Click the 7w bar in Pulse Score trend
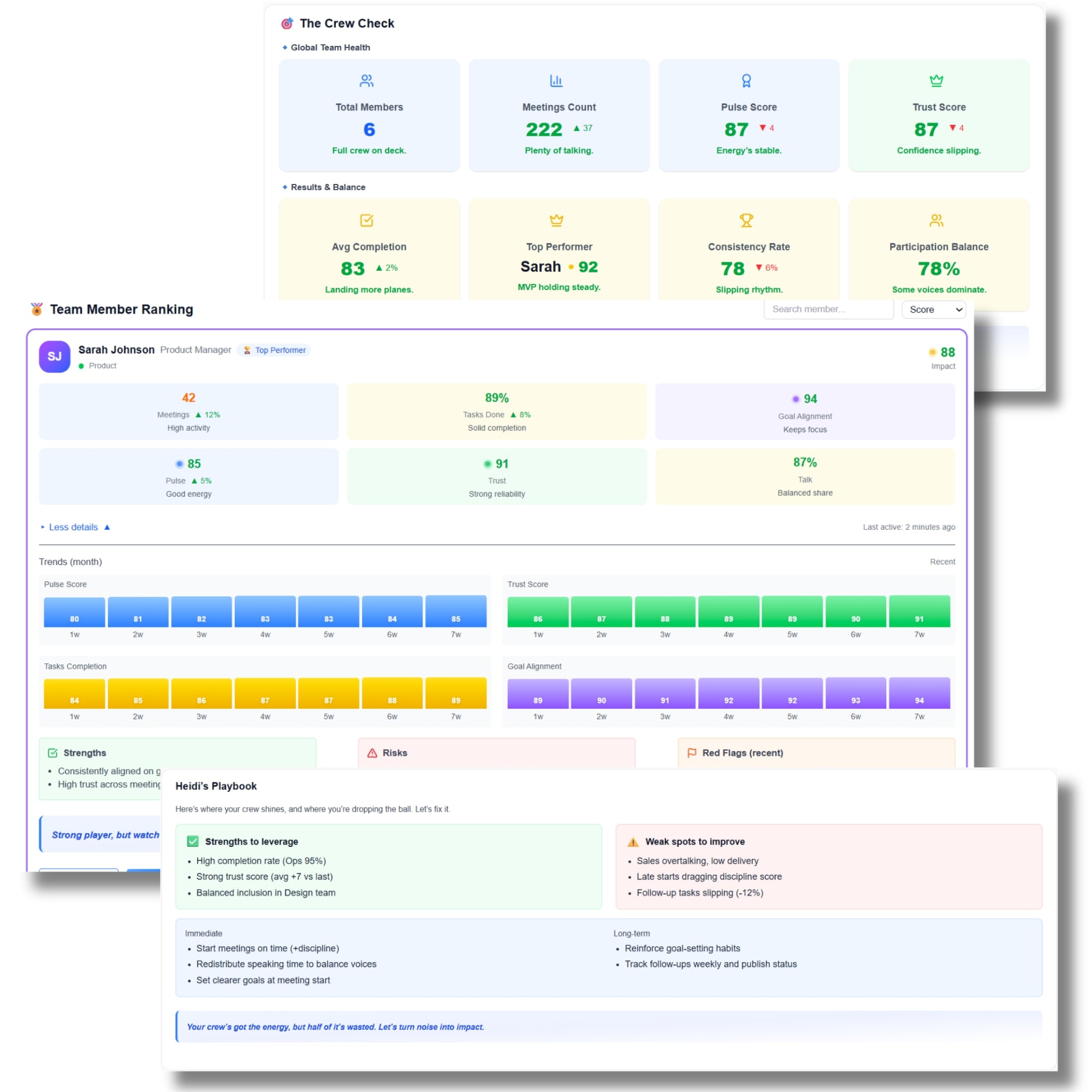This screenshot has width=1092, height=1092. [x=455, y=611]
